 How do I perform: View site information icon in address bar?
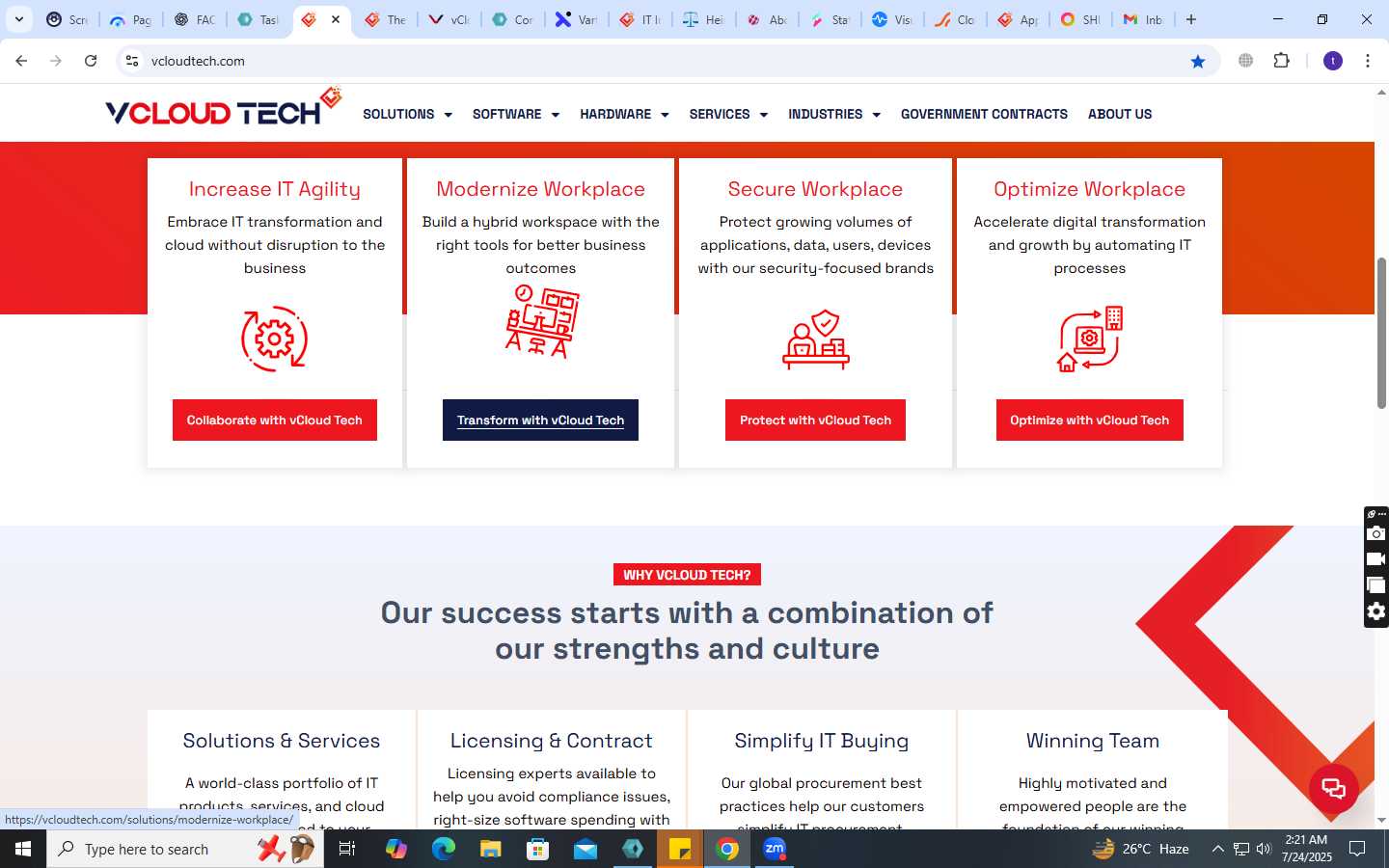click(132, 61)
